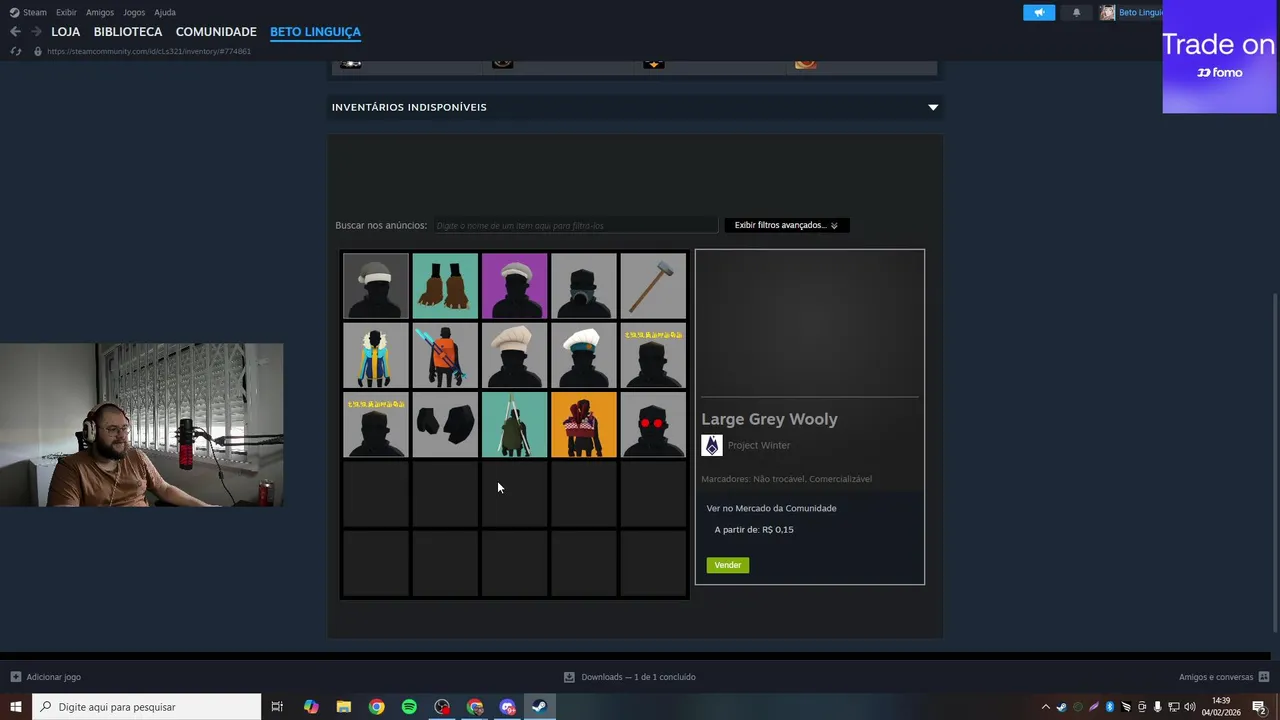The image size is (1280, 720).
Task: Open the Exibir menu
Action: click(x=66, y=13)
